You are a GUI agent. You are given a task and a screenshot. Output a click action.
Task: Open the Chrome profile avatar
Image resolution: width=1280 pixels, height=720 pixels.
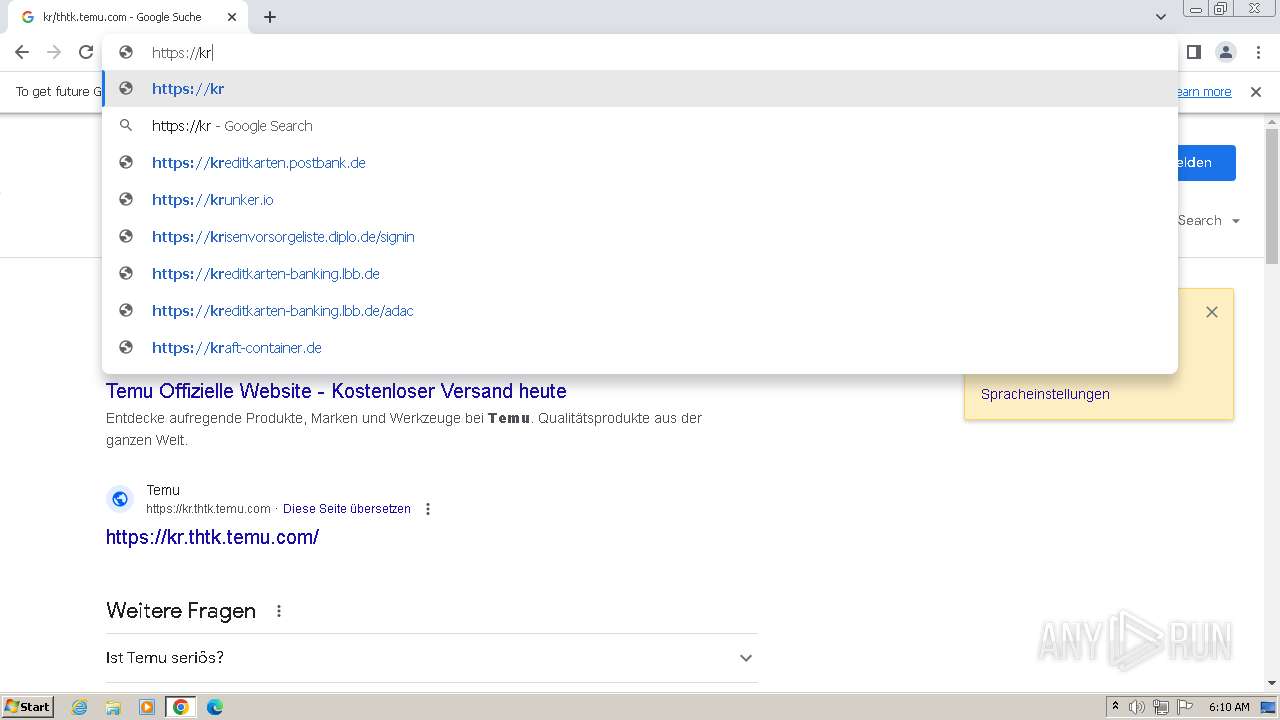1225,52
